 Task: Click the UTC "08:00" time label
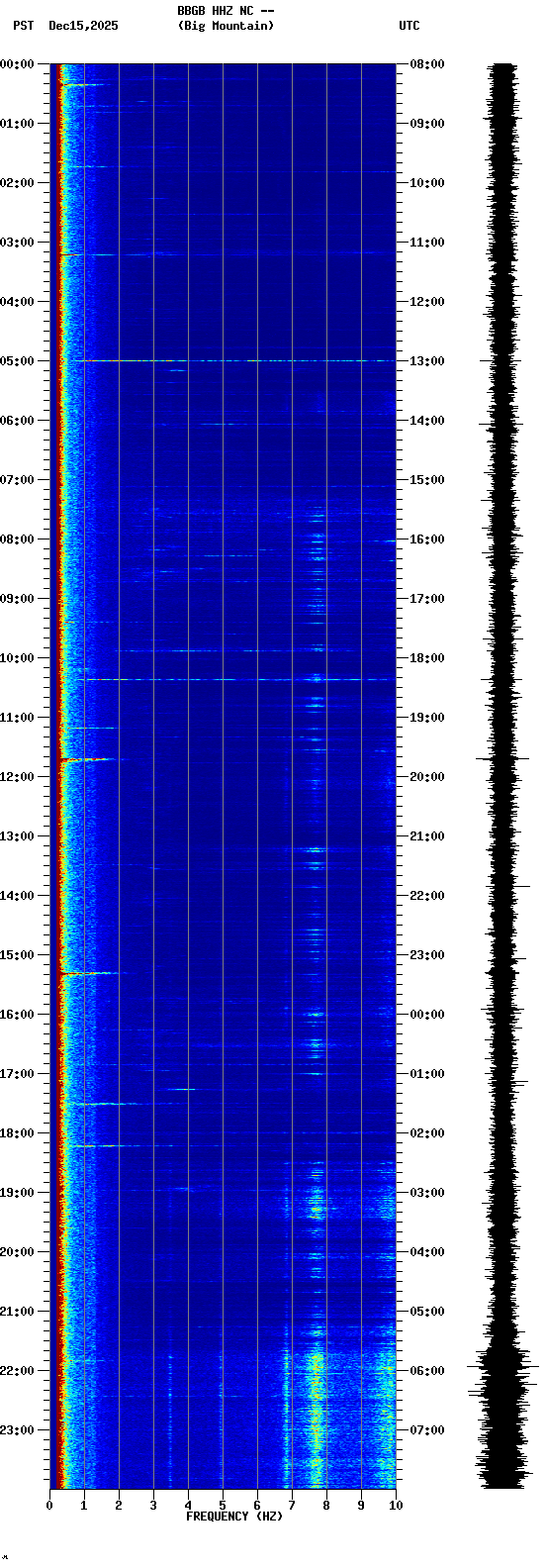[427, 64]
